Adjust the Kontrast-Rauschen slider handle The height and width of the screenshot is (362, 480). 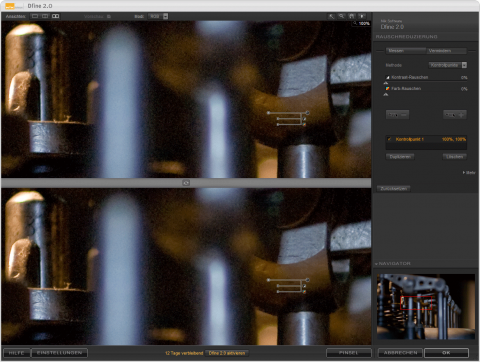click(386, 83)
